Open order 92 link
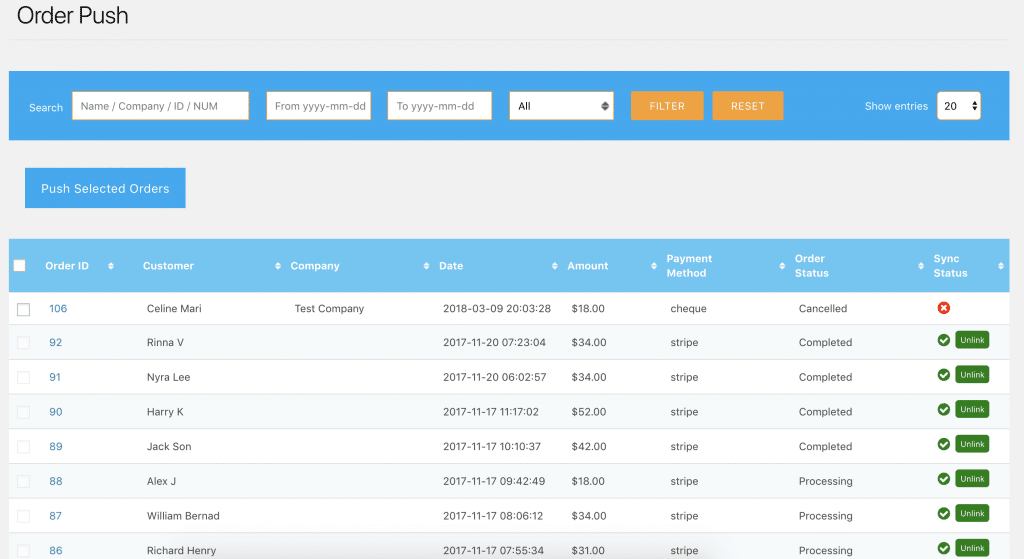The height and width of the screenshot is (559, 1024). point(56,342)
